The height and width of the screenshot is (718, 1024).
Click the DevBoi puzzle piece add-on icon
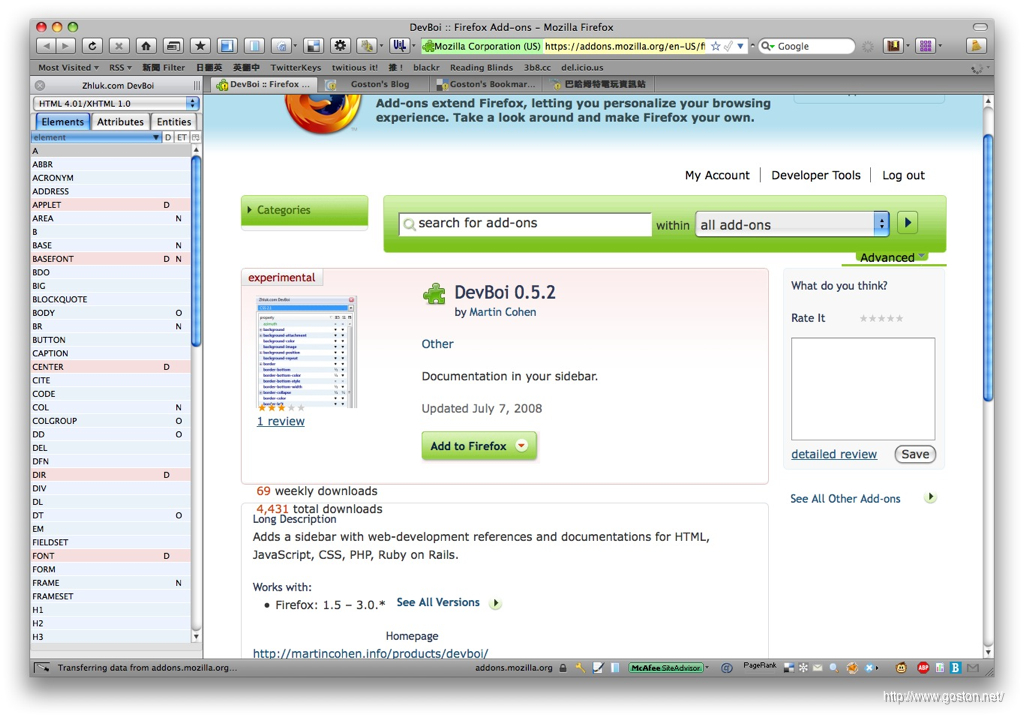pyautogui.click(x=435, y=293)
